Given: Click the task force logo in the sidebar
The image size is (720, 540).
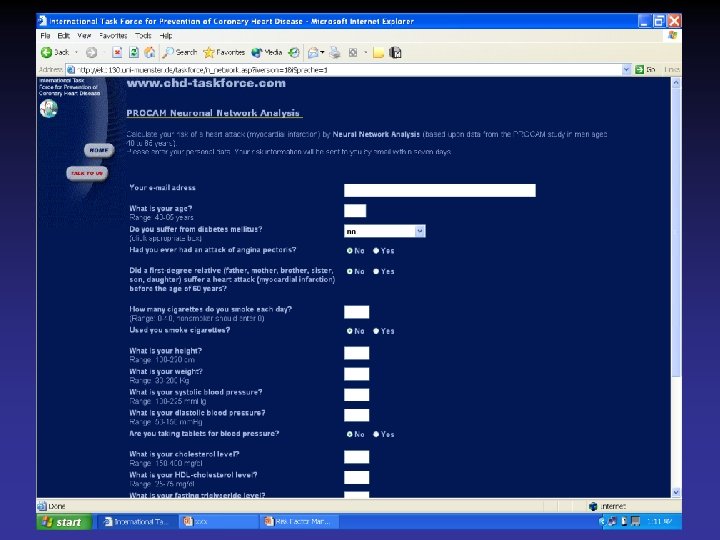Looking at the screenshot, I should 48,109.
